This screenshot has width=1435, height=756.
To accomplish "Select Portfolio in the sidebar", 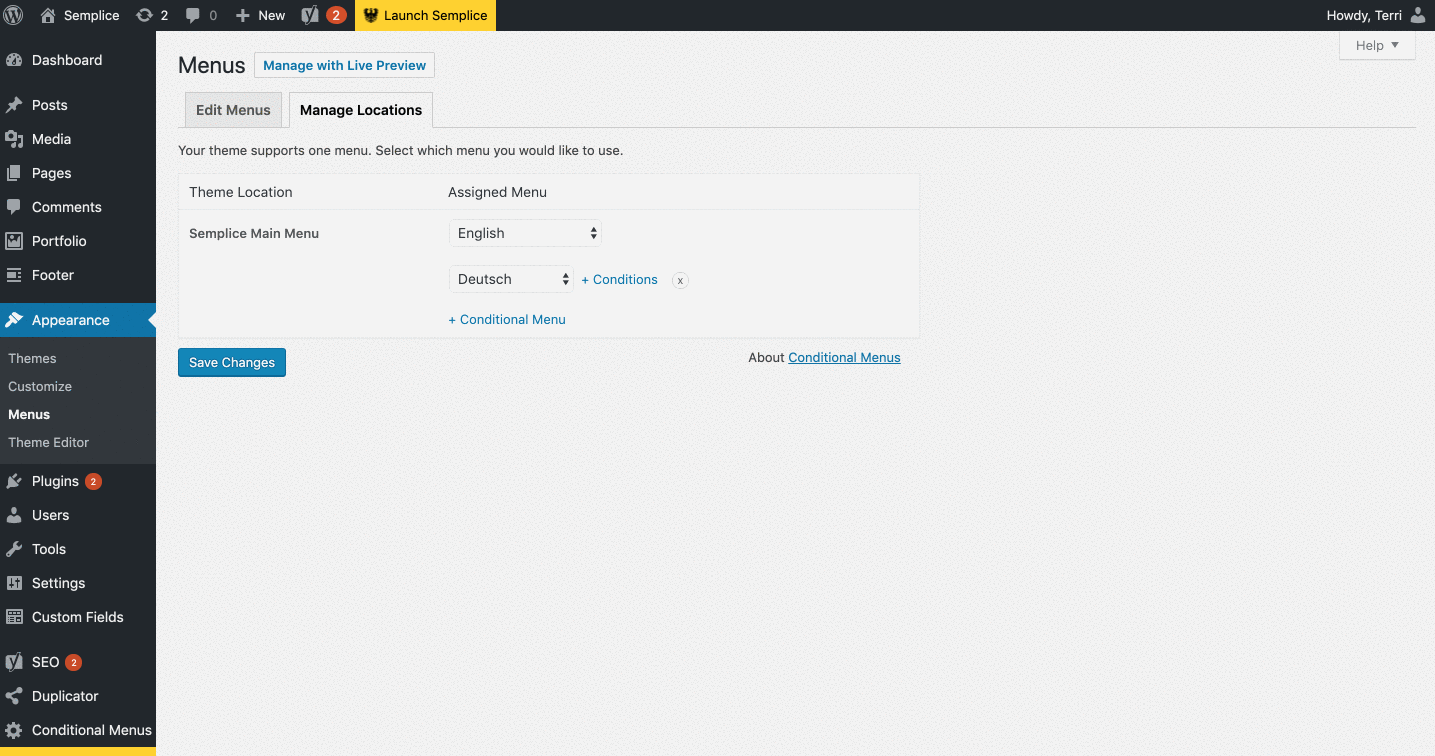I will (59, 241).
